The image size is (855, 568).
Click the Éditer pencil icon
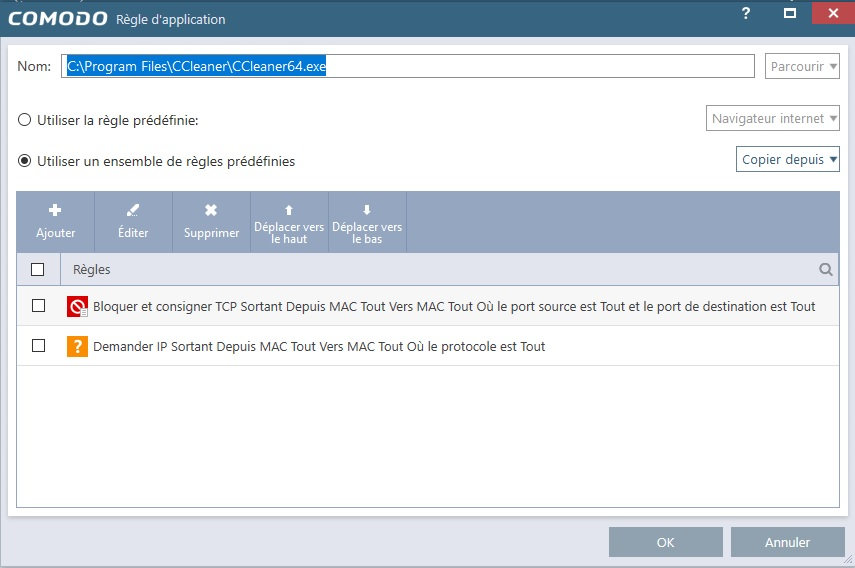(x=133, y=210)
